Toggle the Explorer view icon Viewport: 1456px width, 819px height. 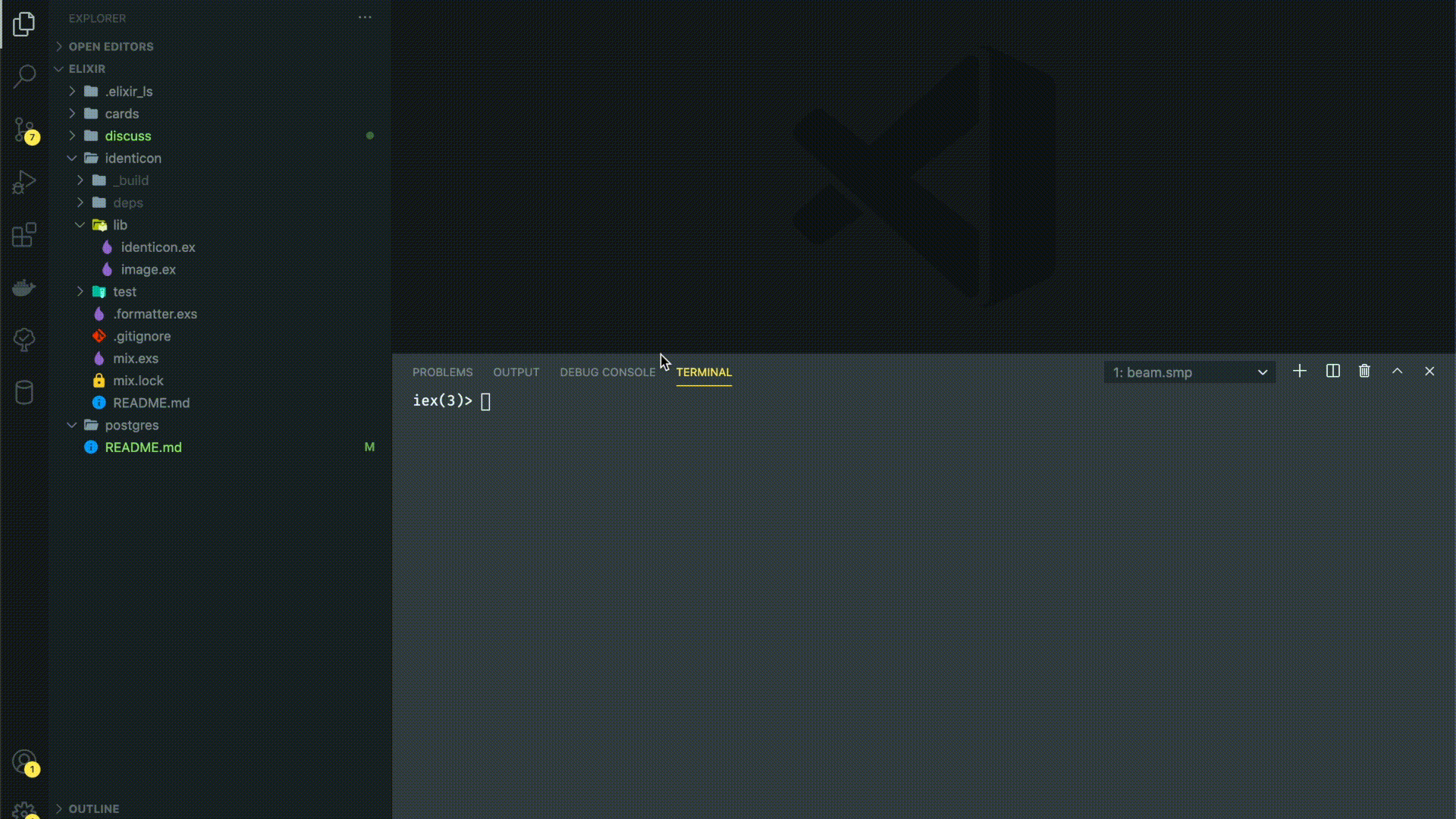(24, 24)
